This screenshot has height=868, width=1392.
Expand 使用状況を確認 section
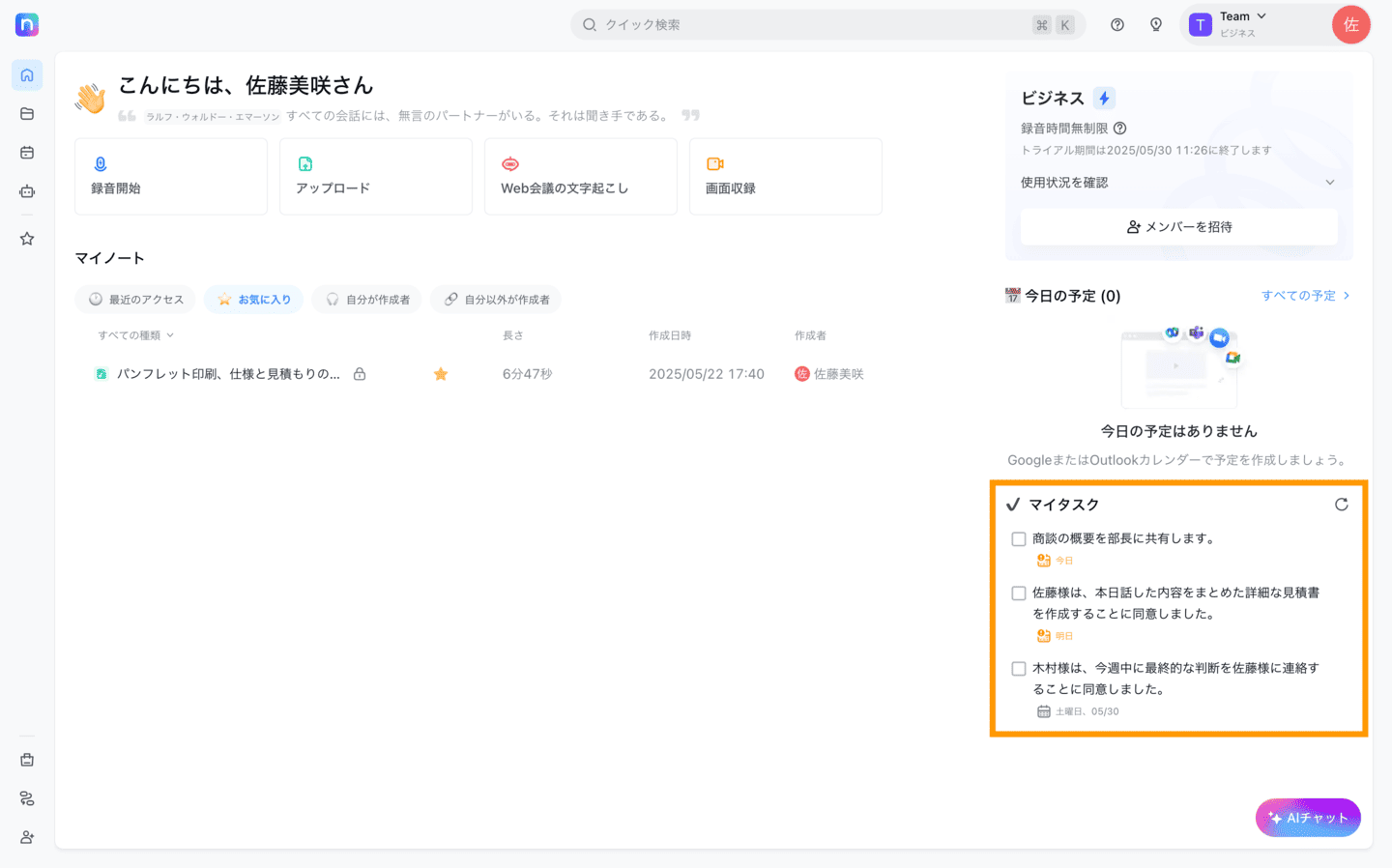pos(1179,183)
